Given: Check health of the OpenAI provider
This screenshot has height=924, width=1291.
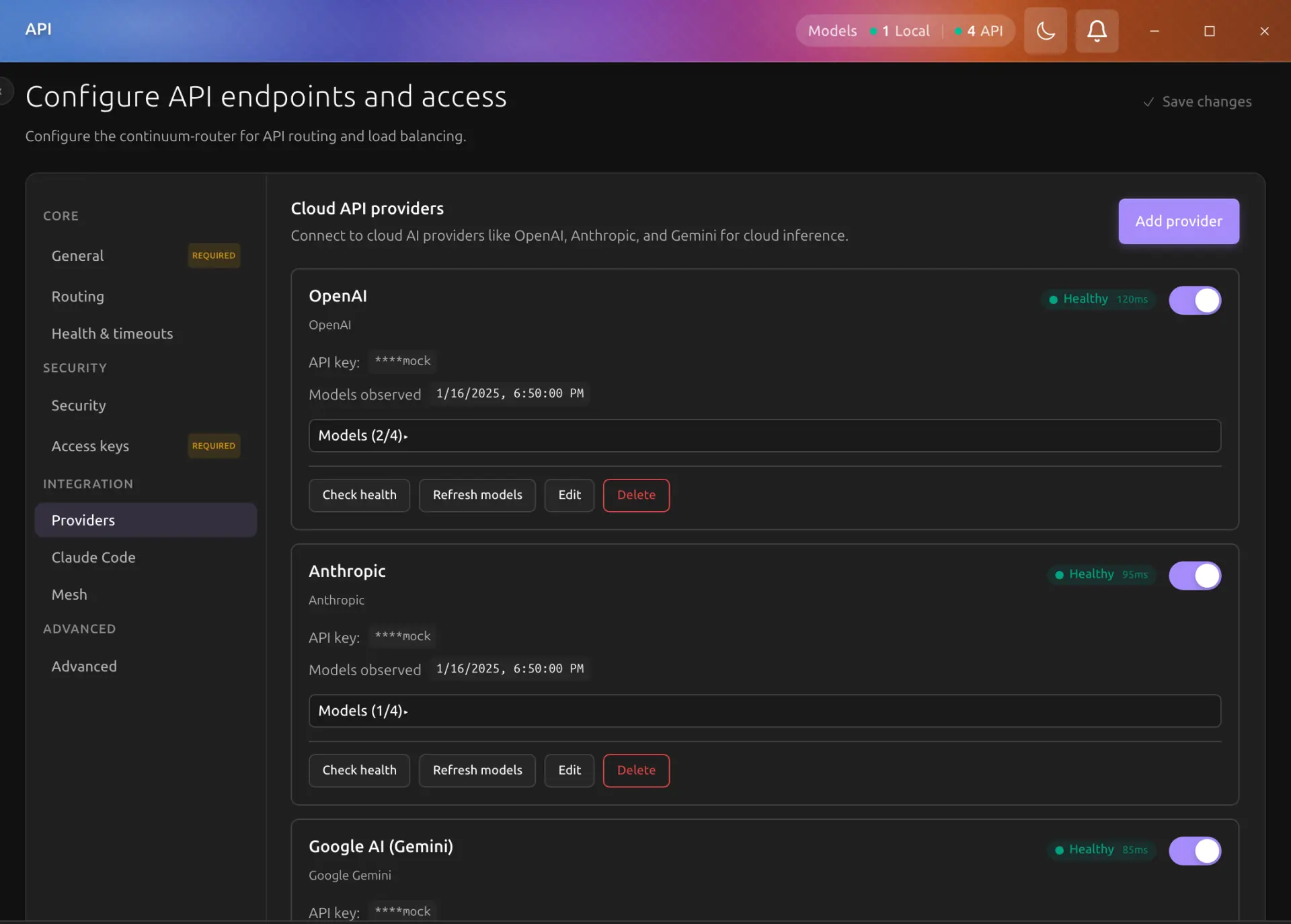Looking at the screenshot, I should click(x=359, y=495).
